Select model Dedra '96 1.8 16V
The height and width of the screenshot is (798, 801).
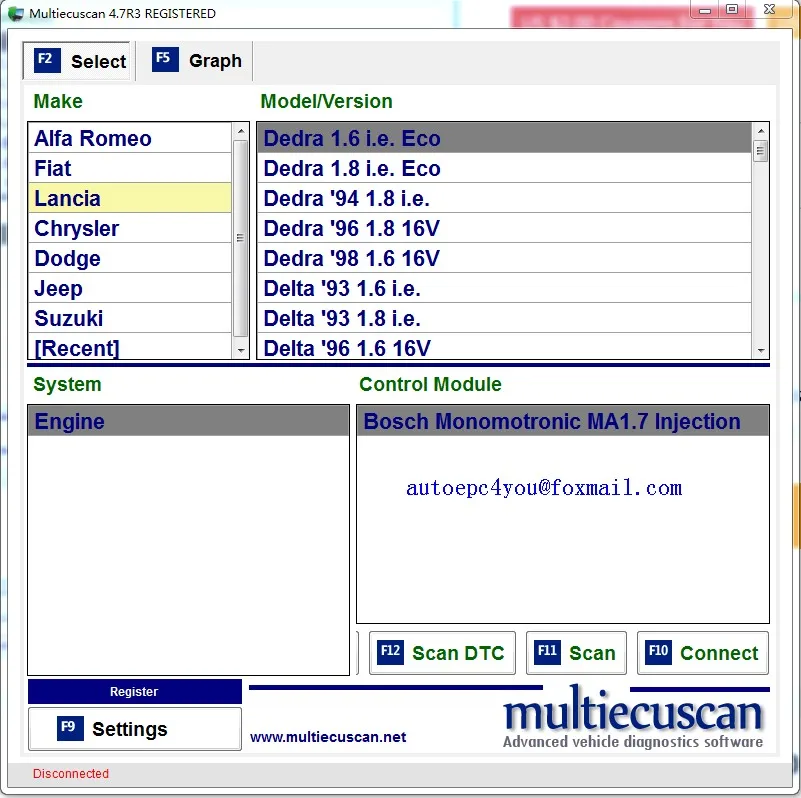click(x=504, y=228)
